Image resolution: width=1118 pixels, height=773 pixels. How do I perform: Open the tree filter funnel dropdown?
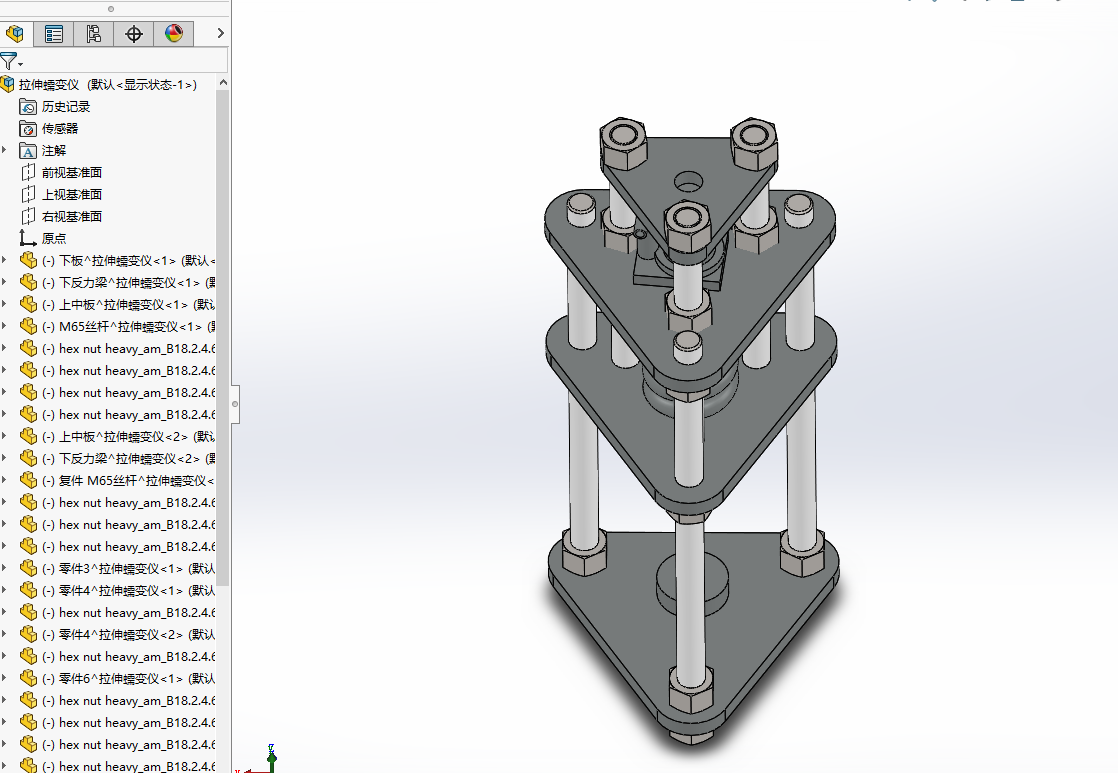click(11, 61)
